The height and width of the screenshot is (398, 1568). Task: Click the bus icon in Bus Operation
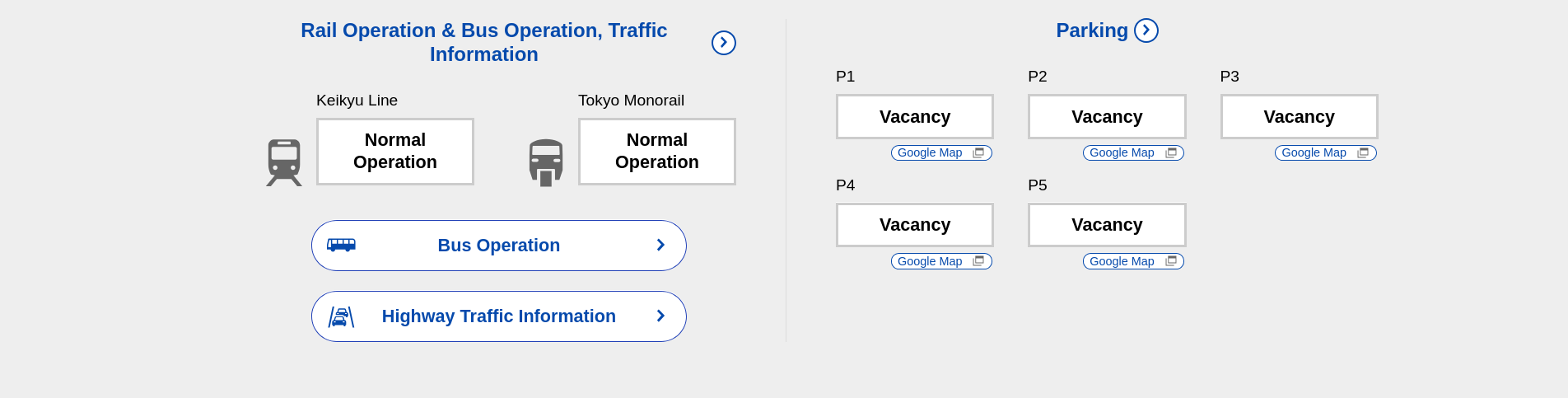click(341, 245)
